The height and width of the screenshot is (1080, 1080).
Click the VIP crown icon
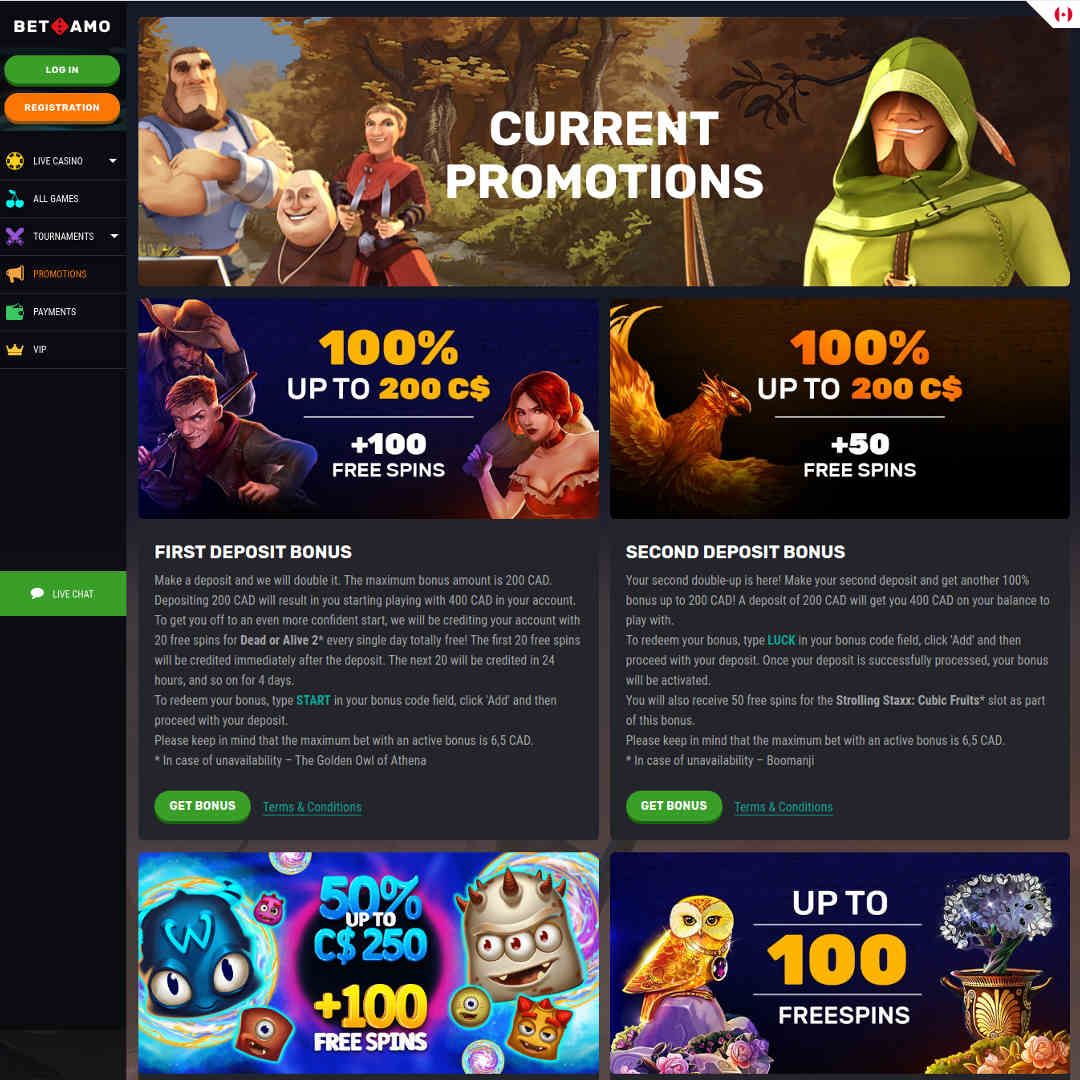(14, 350)
